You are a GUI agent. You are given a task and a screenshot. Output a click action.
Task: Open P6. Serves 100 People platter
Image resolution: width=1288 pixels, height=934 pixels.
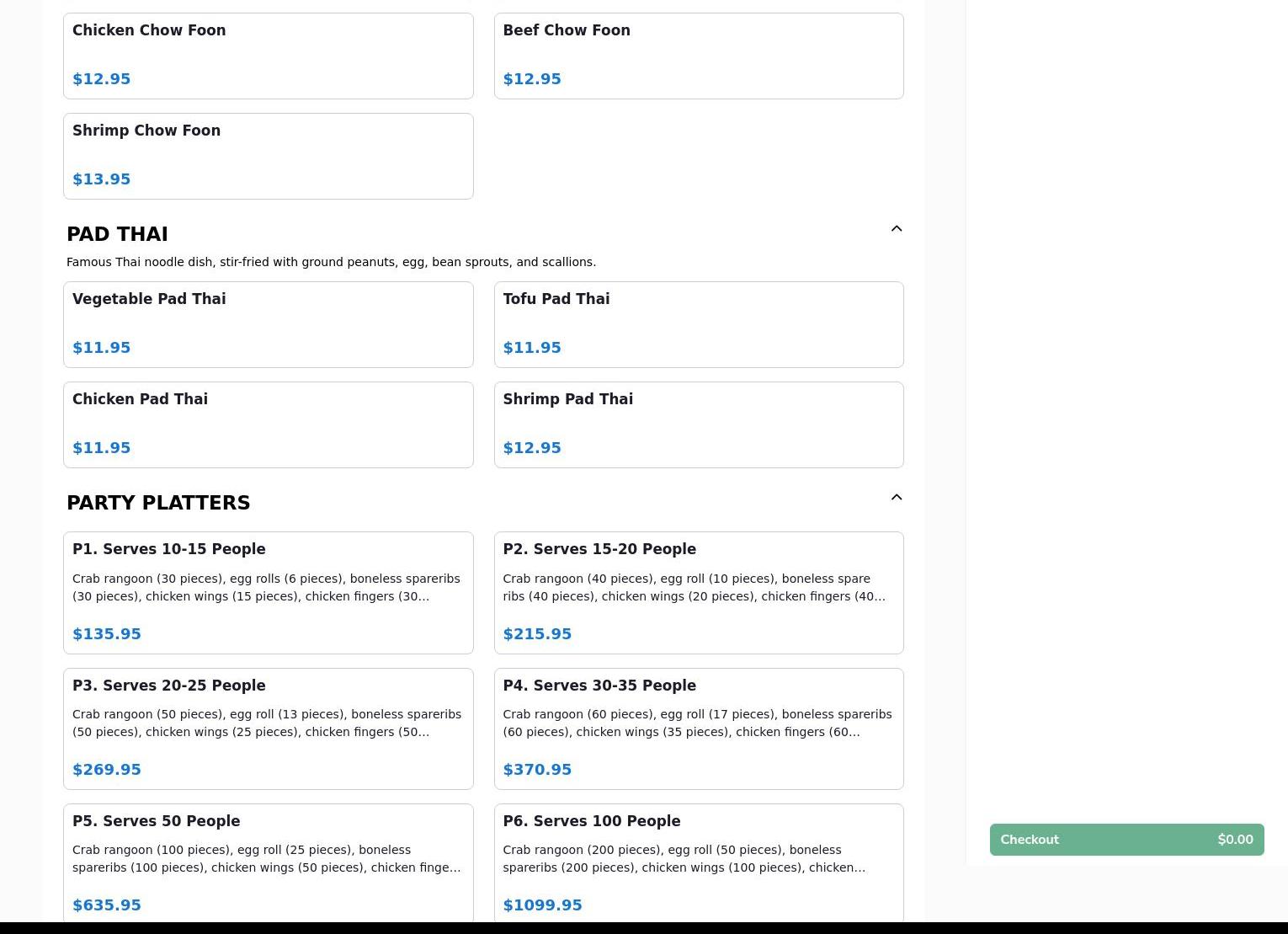pyautogui.click(x=699, y=864)
